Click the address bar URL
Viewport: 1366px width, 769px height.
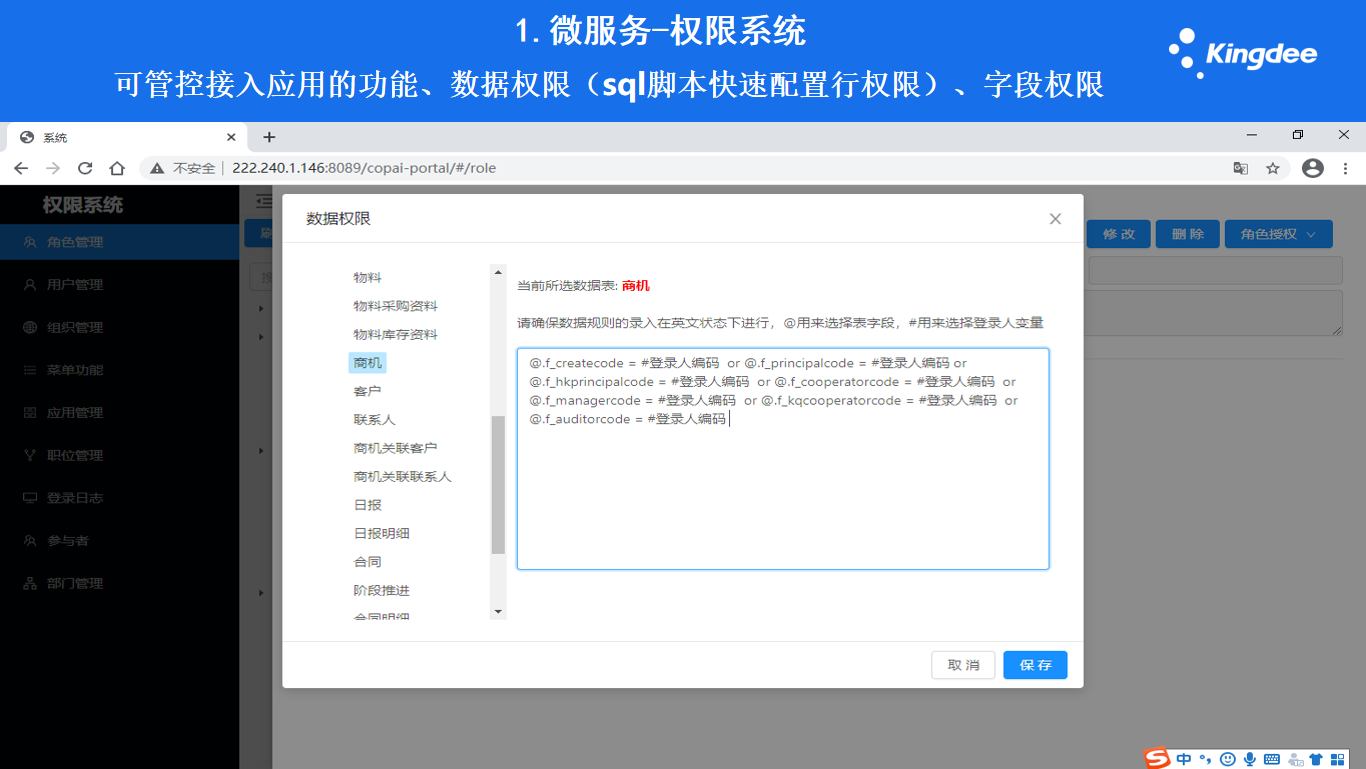pos(364,168)
